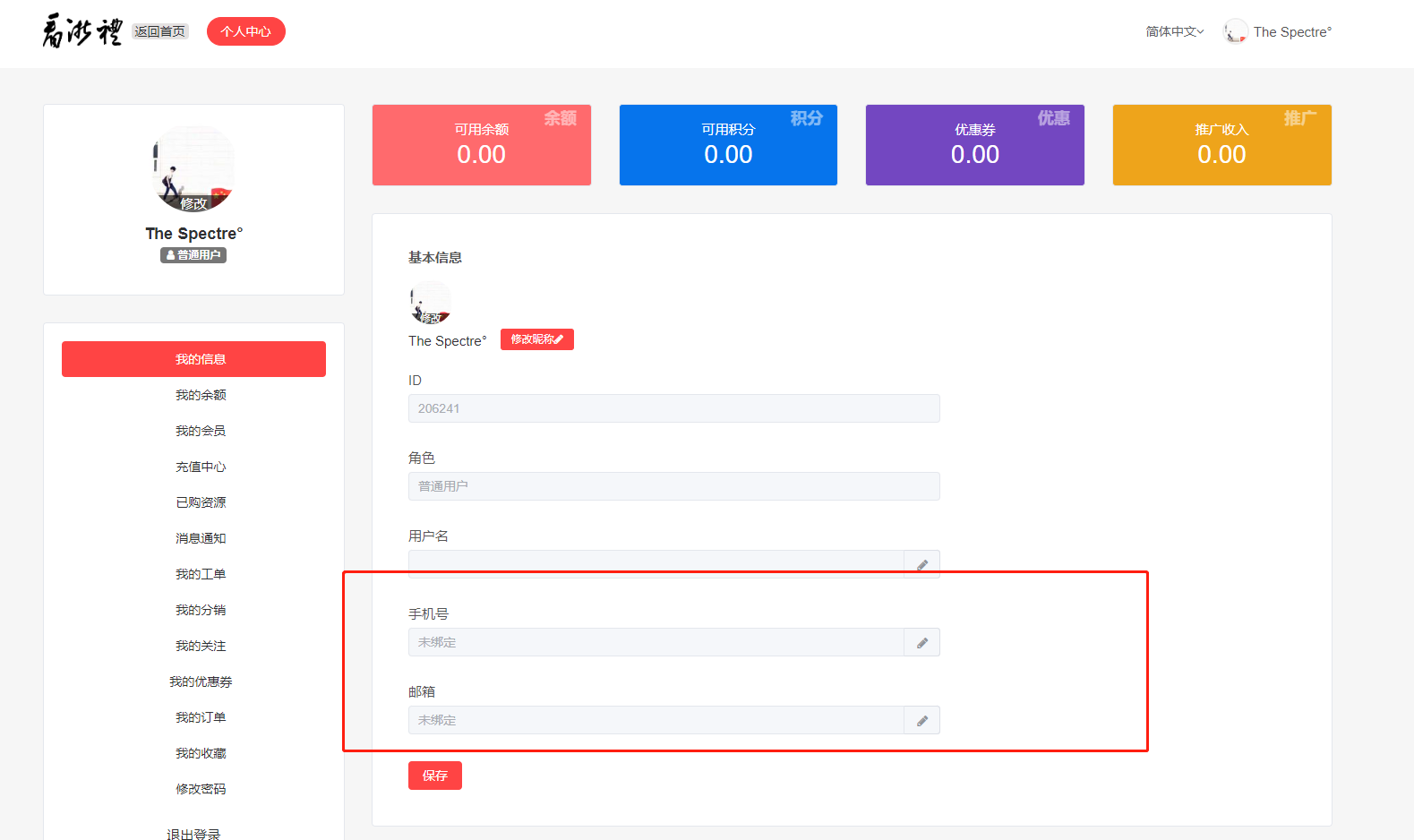Open the 简体中文 language dropdown
Viewport: 1414px width, 840px height.
pos(1175,31)
